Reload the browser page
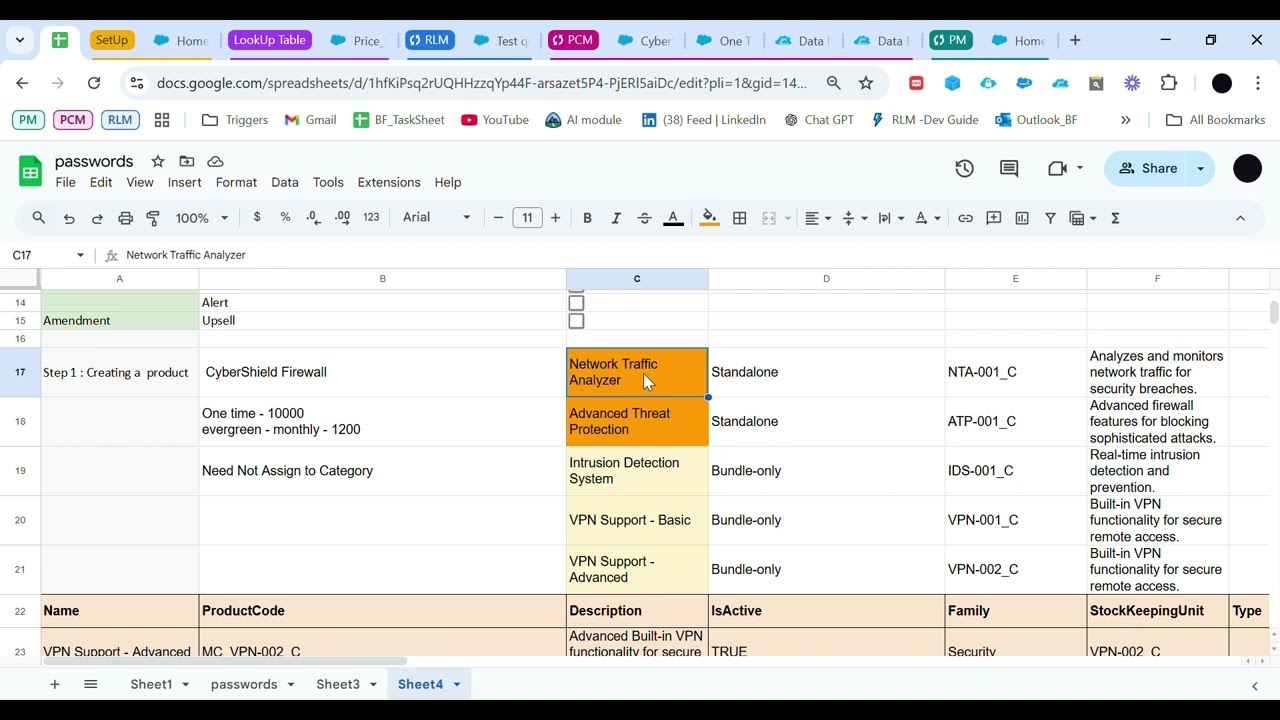 point(94,83)
